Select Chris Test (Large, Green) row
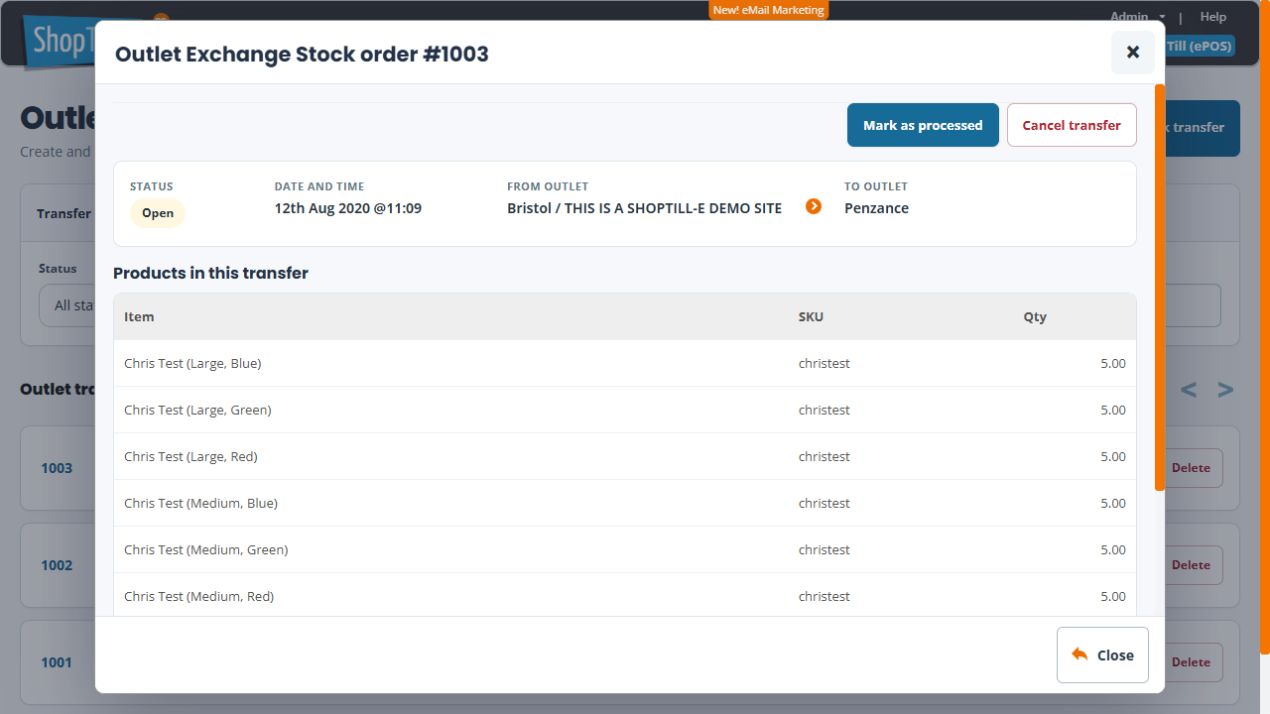This screenshot has height=714, width=1270. pos(624,410)
